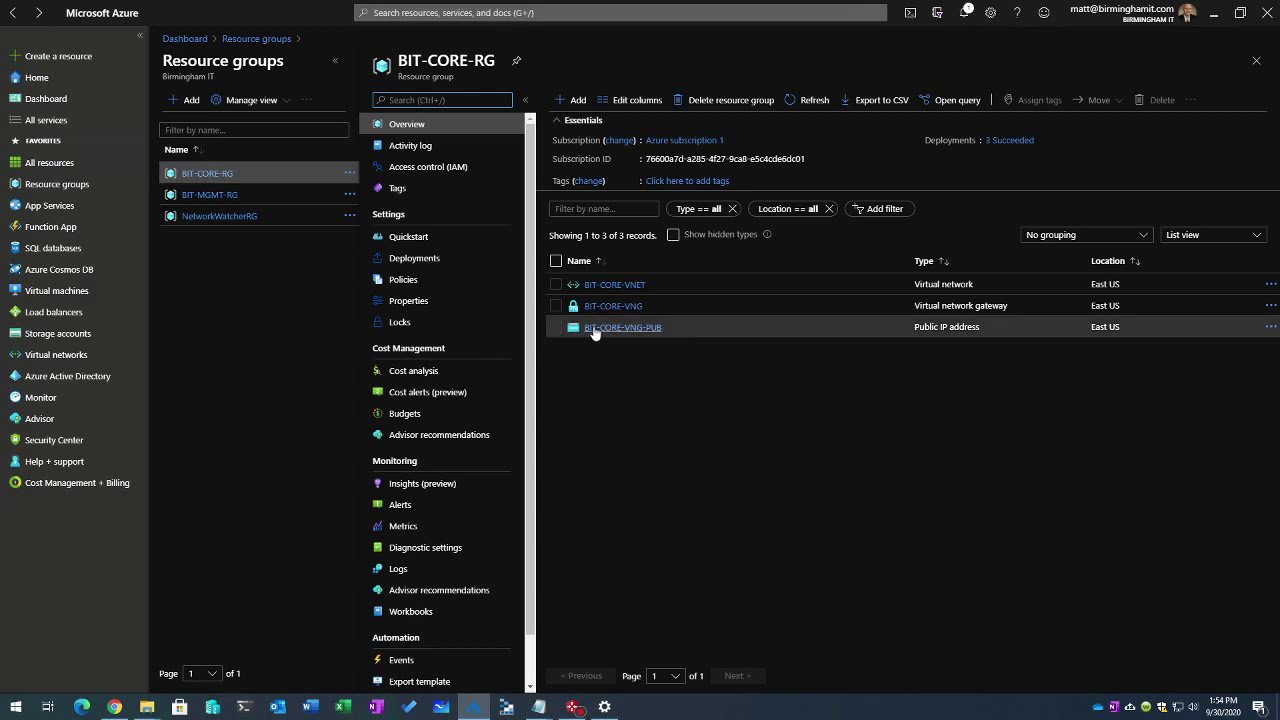The height and width of the screenshot is (720, 1280).
Task: Click the Windows Start button
Action: (15, 707)
